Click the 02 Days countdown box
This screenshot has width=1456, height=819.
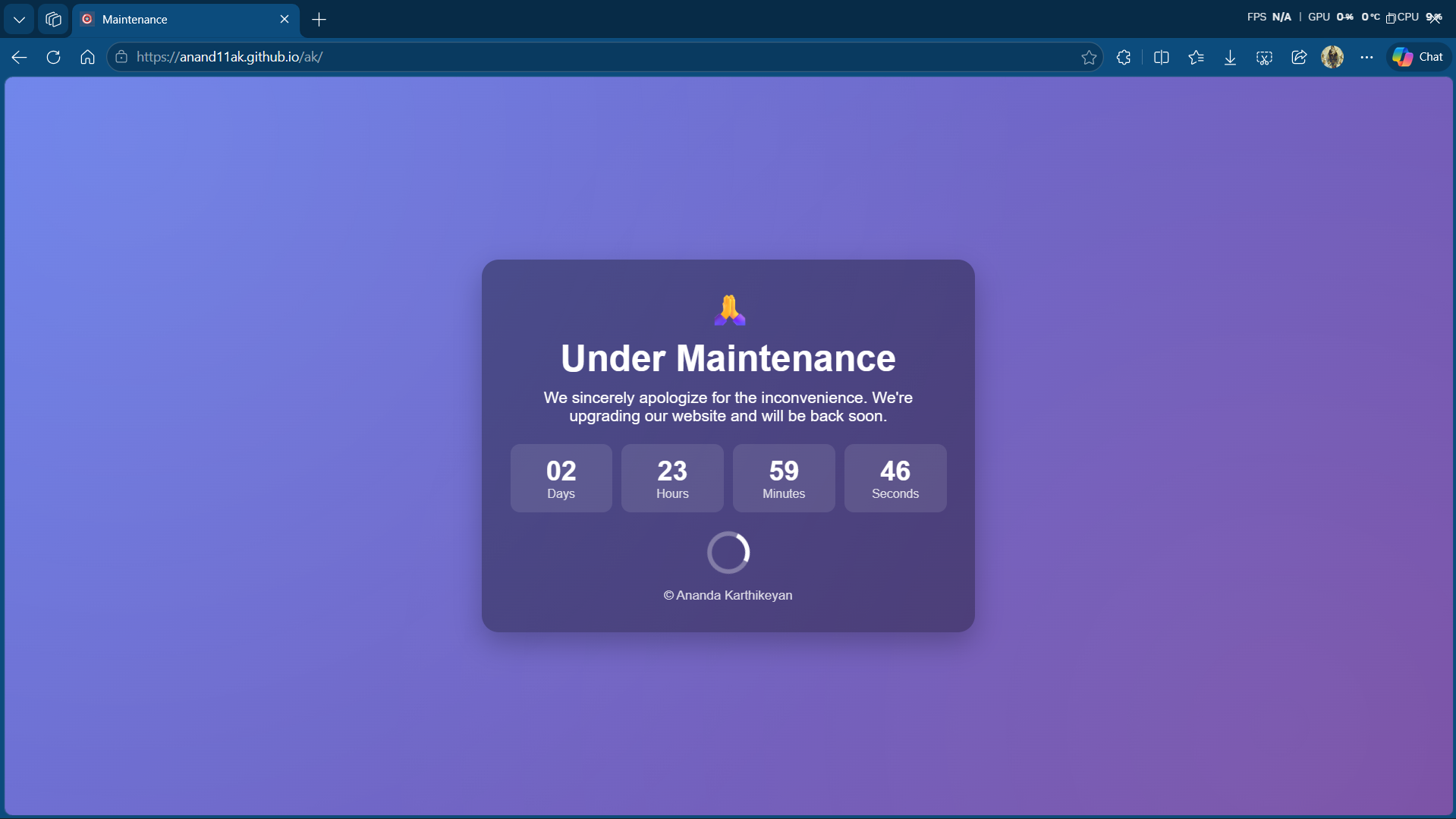561,478
